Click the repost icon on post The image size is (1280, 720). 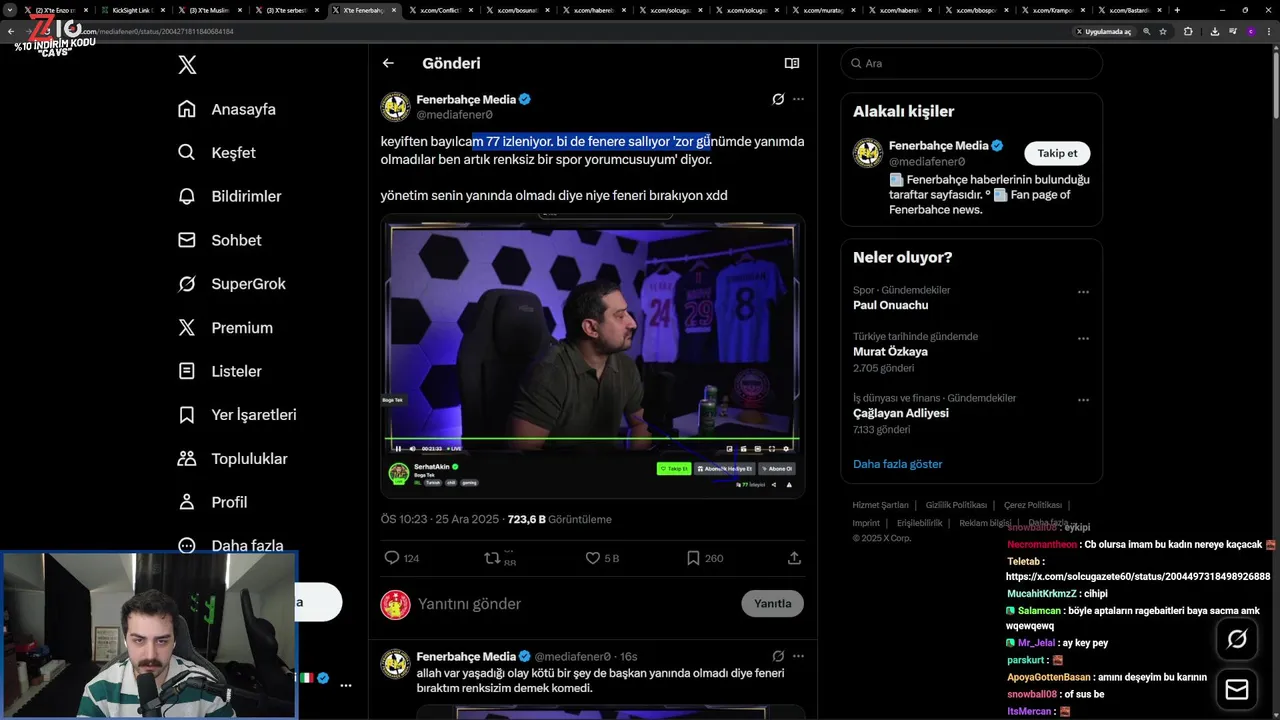pyautogui.click(x=492, y=558)
